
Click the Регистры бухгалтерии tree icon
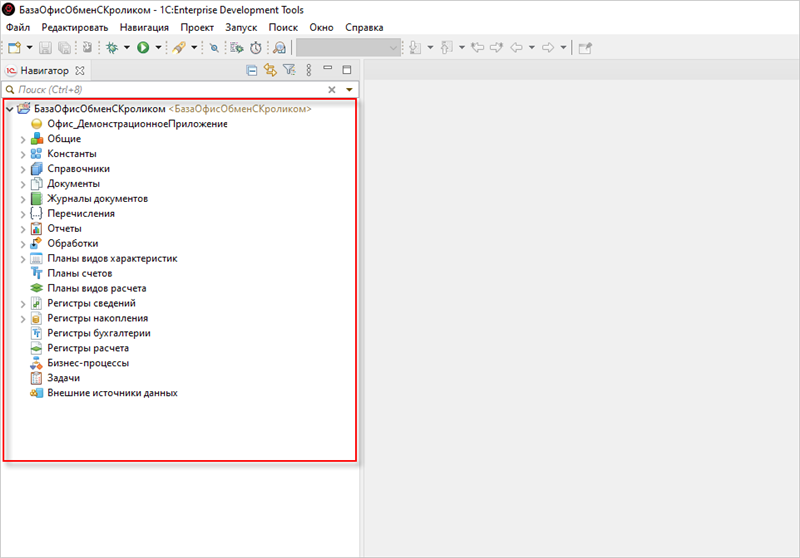(36, 333)
